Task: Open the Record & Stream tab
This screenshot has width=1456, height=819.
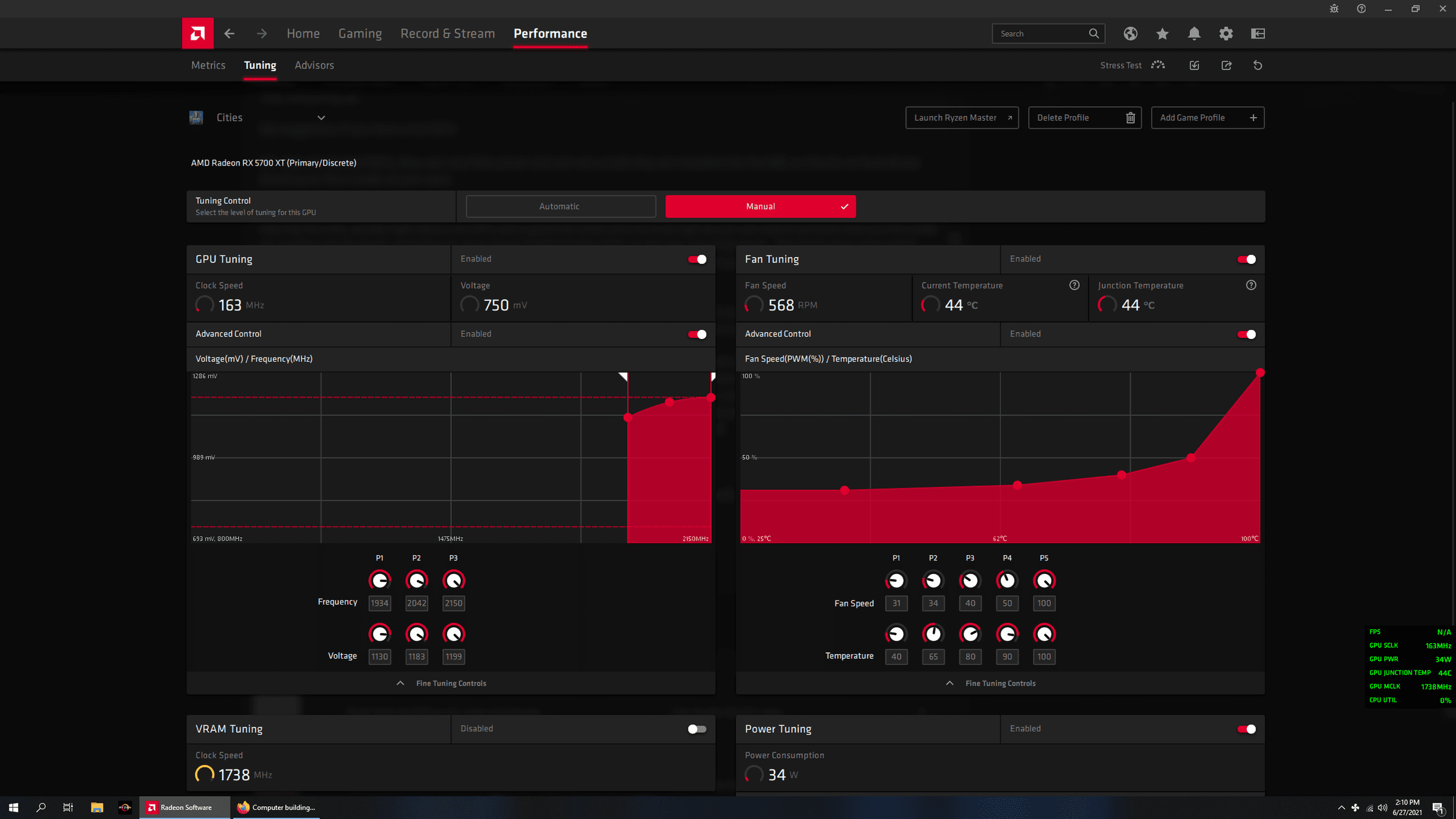Action: click(447, 34)
